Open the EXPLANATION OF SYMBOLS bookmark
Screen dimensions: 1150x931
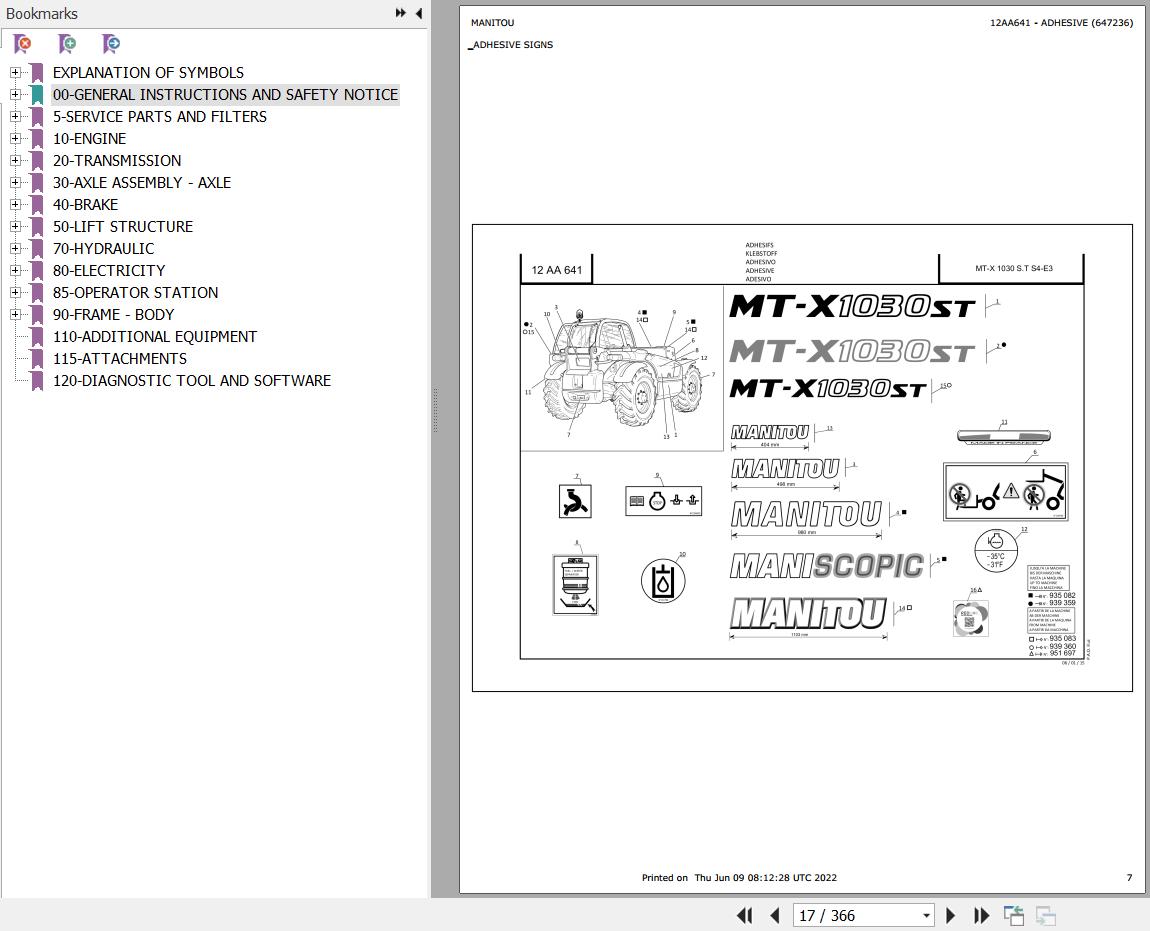[148, 73]
